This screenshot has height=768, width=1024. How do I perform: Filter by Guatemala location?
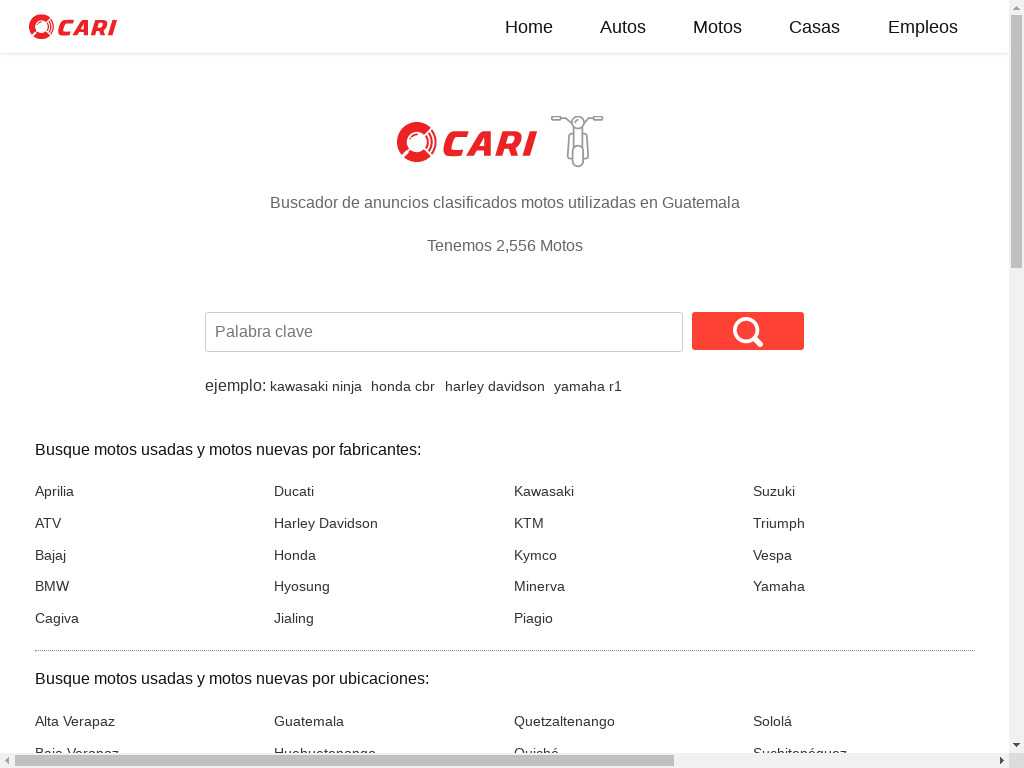pyautogui.click(x=308, y=721)
